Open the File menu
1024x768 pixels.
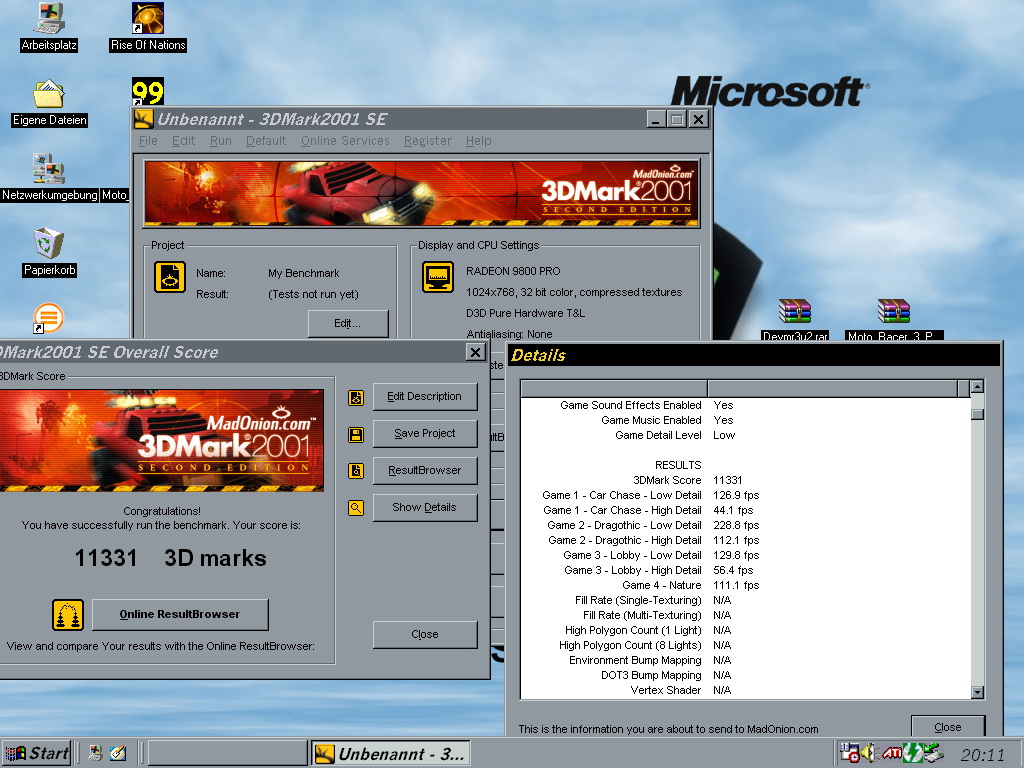(x=148, y=141)
